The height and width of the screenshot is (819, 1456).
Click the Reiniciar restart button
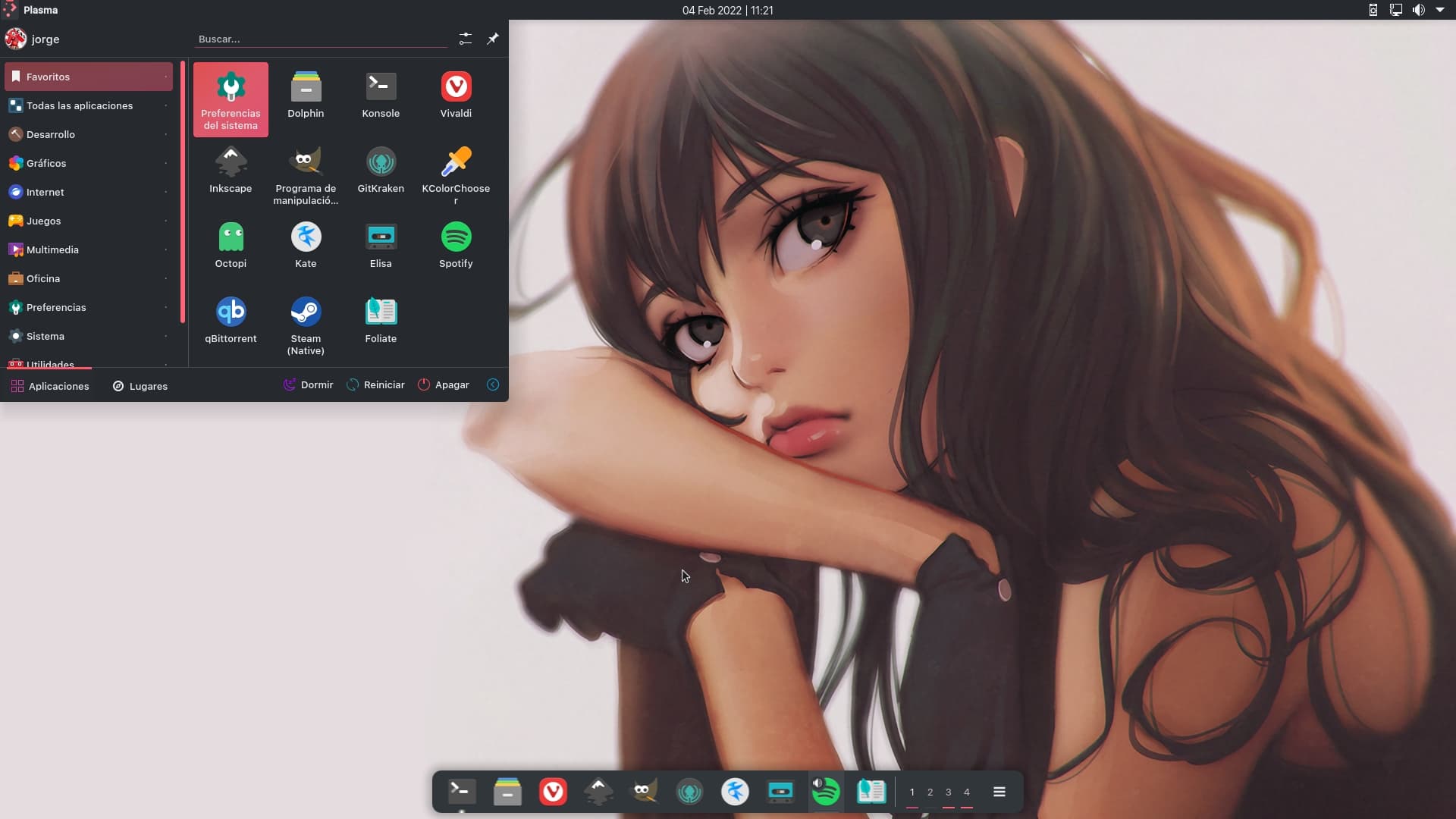click(x=375, y=385)
